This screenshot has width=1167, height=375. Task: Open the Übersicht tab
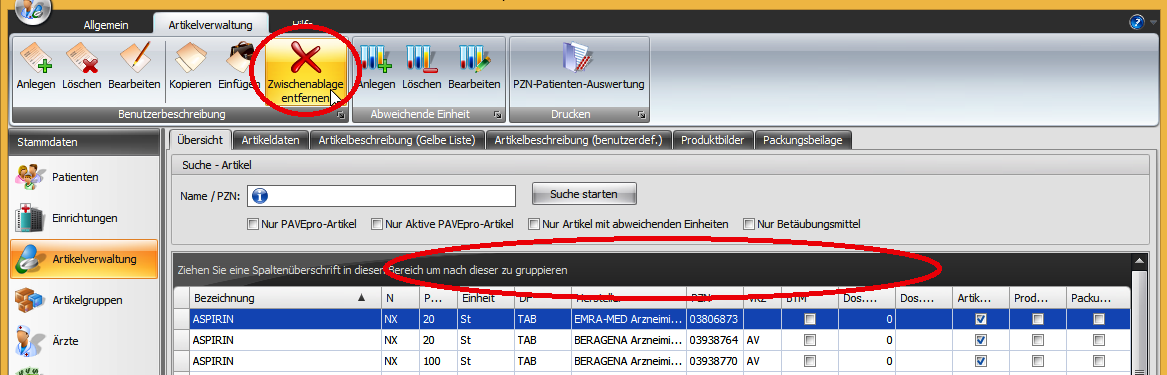200,140
